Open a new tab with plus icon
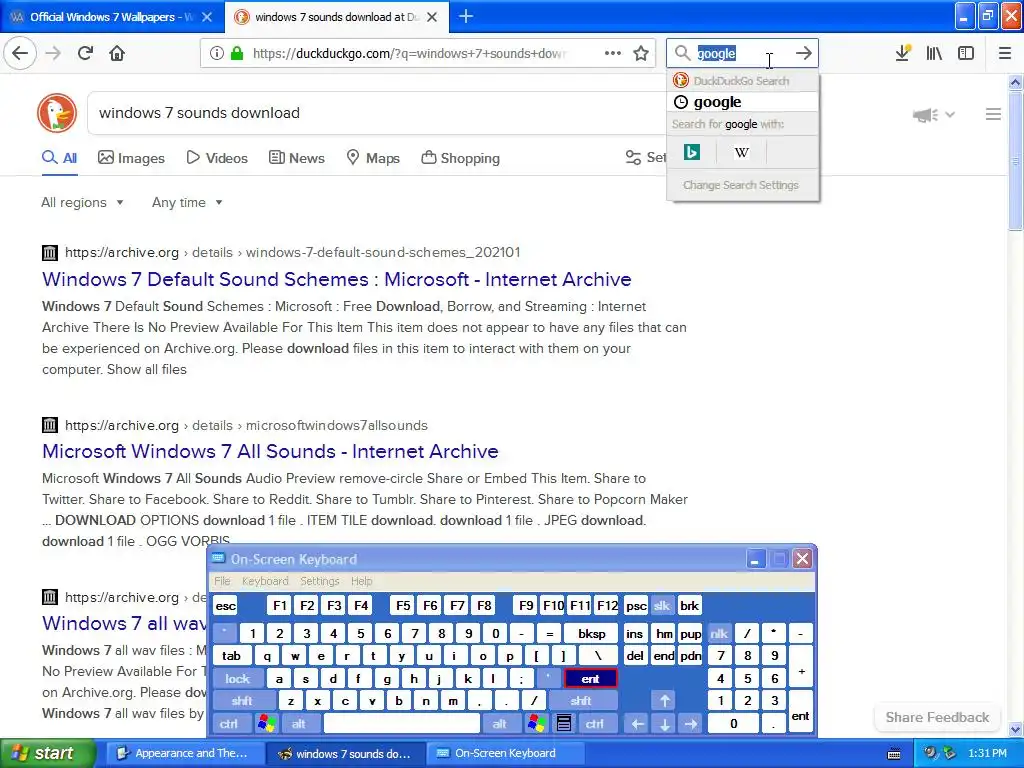Viewport: 1024px width, 768px height. click(466, 16)
